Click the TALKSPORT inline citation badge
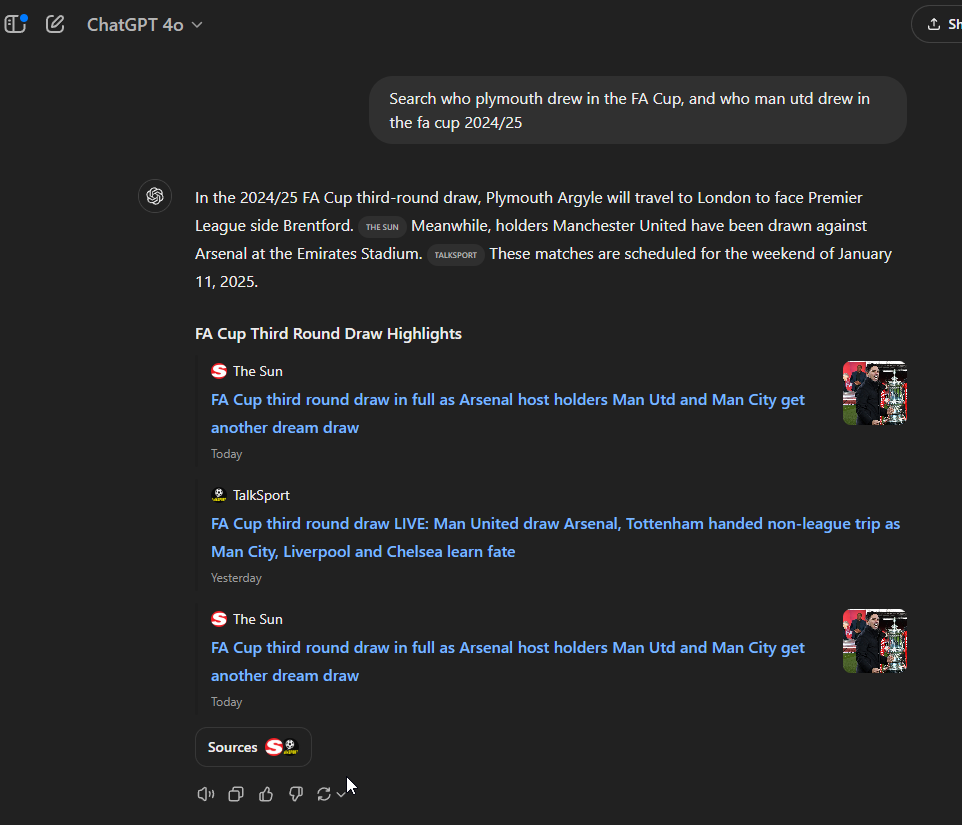This screenshot has height=825, width=962. (x=456, y=255)
